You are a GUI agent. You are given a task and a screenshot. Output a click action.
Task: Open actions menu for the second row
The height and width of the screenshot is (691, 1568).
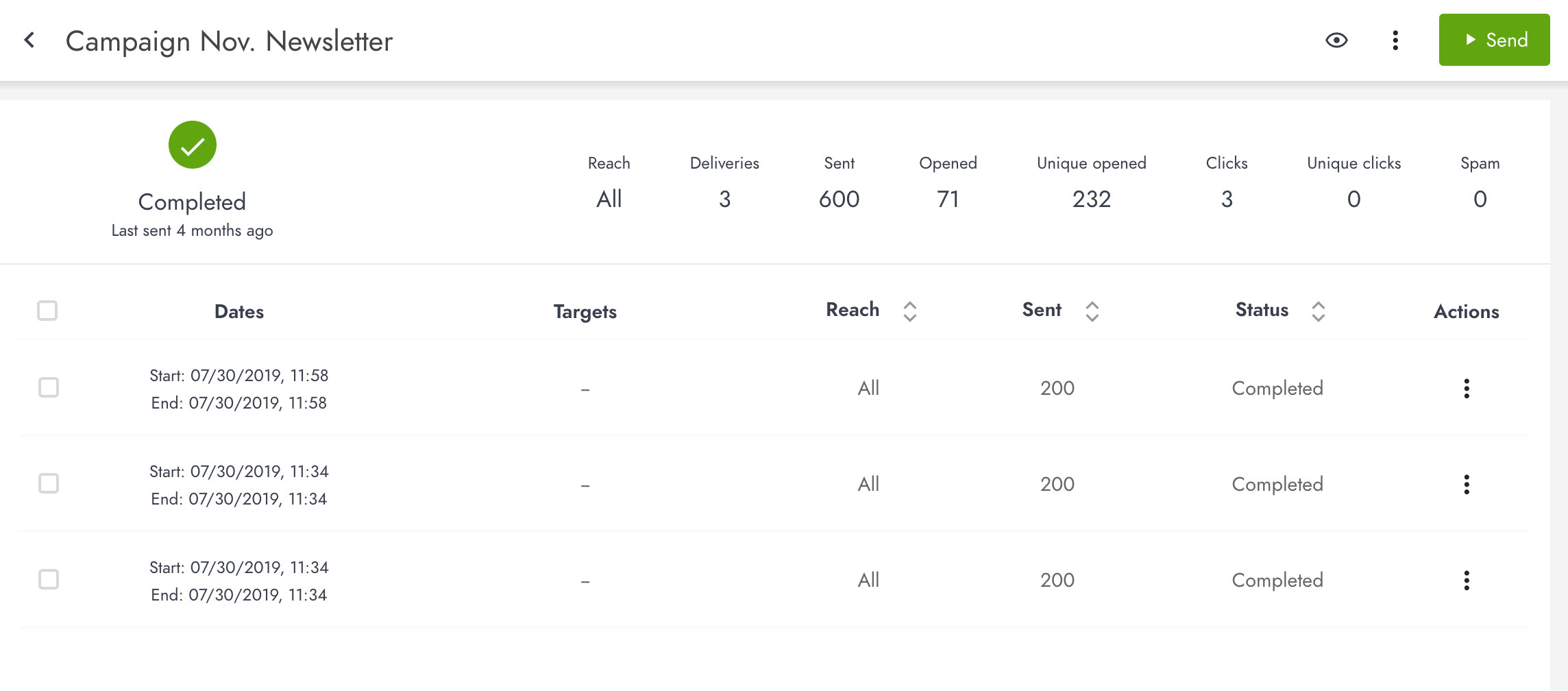1467,484
